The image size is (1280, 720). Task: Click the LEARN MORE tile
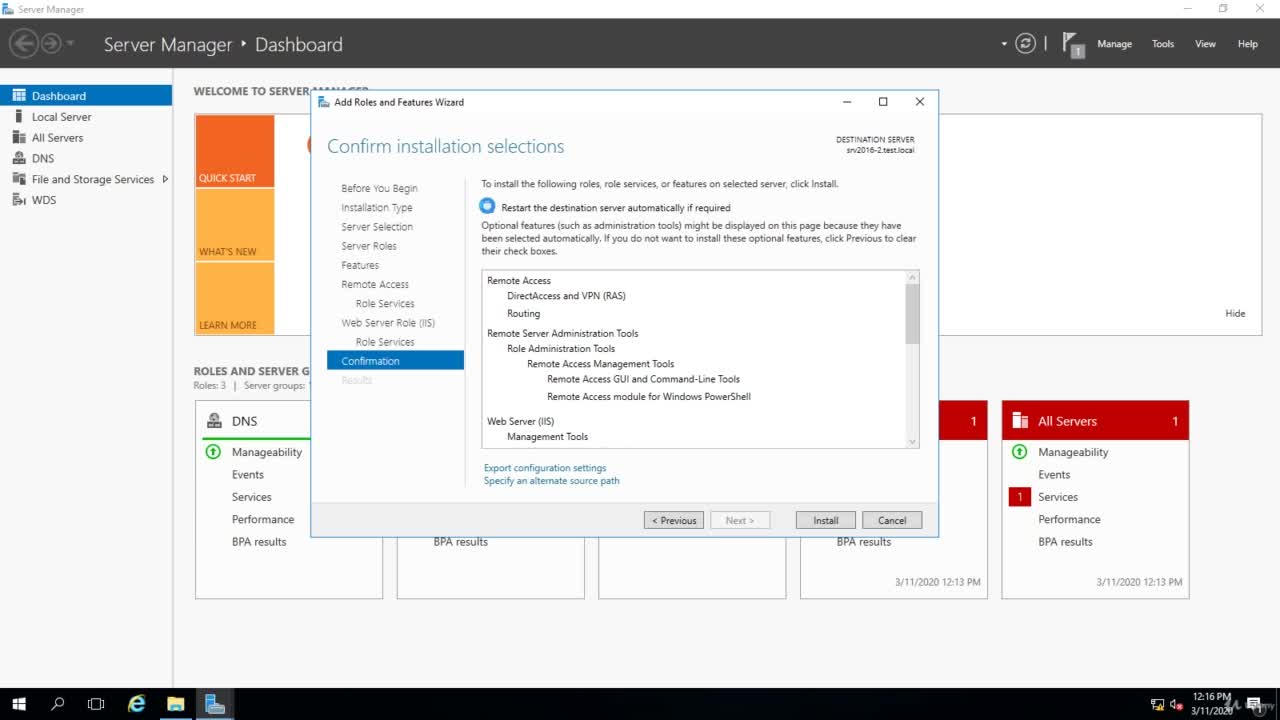click(x=235, y=298)
